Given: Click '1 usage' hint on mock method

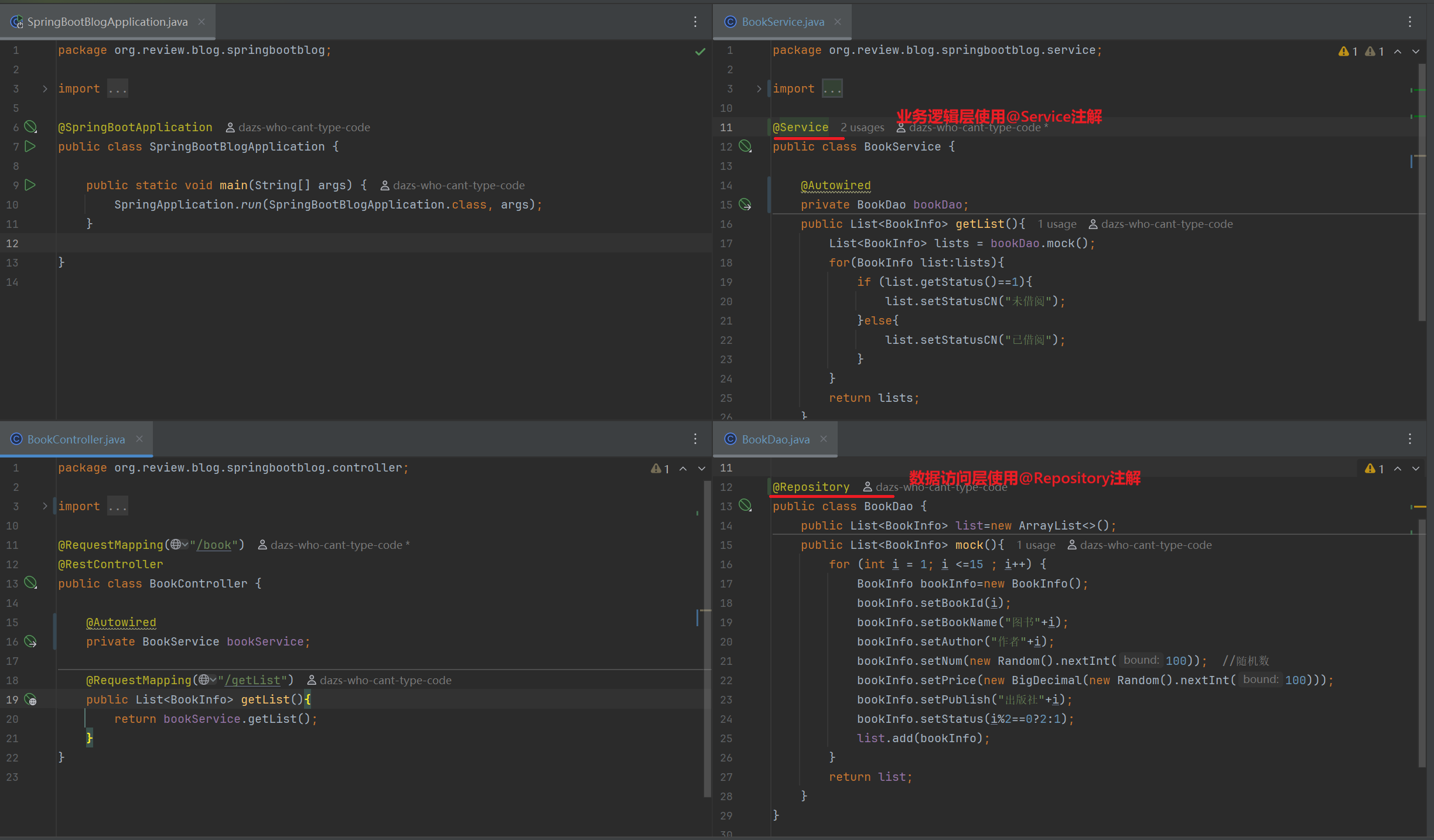Looking at the screenshot, I should point(1036,545).
